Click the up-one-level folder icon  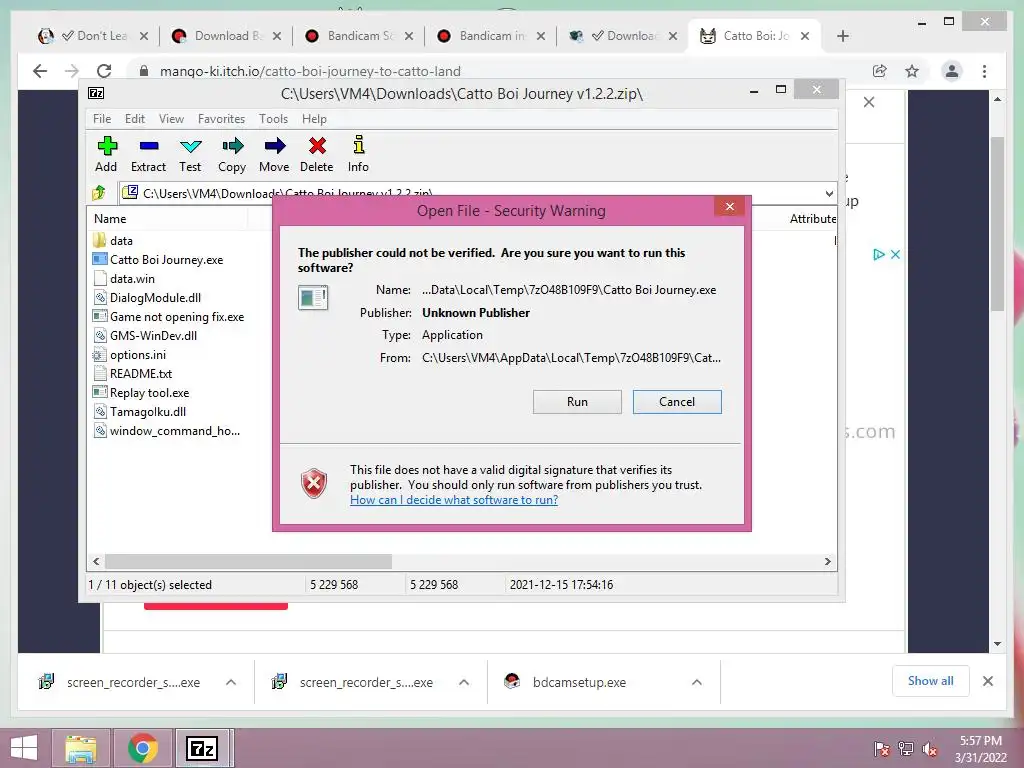point(99,193)
